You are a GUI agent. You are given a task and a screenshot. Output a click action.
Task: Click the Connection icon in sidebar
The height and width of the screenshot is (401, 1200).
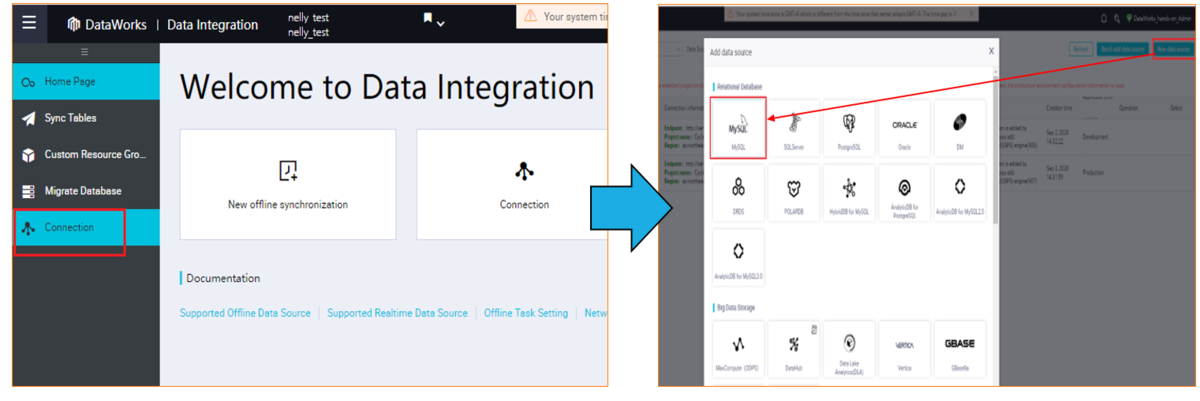tap(28, 228)
